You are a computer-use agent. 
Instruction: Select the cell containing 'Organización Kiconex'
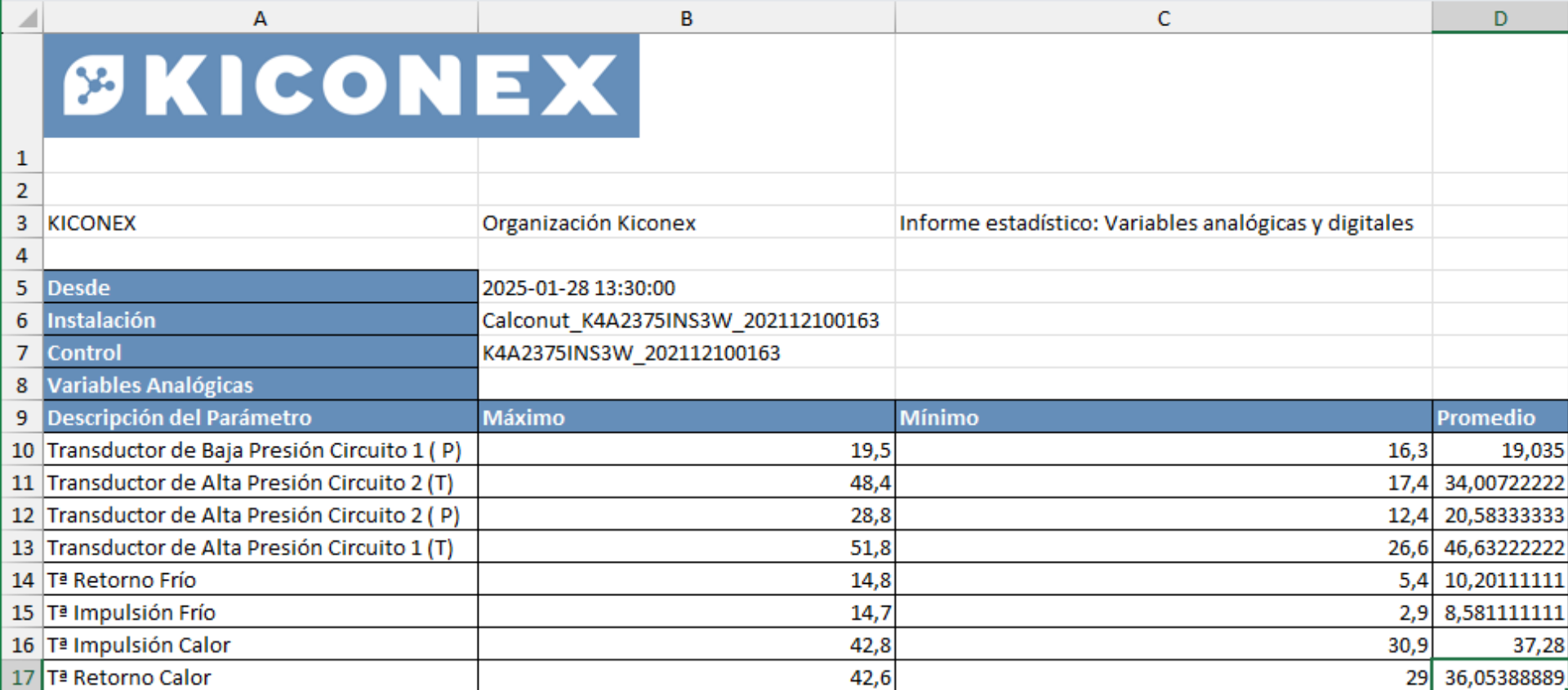[686, 223]
